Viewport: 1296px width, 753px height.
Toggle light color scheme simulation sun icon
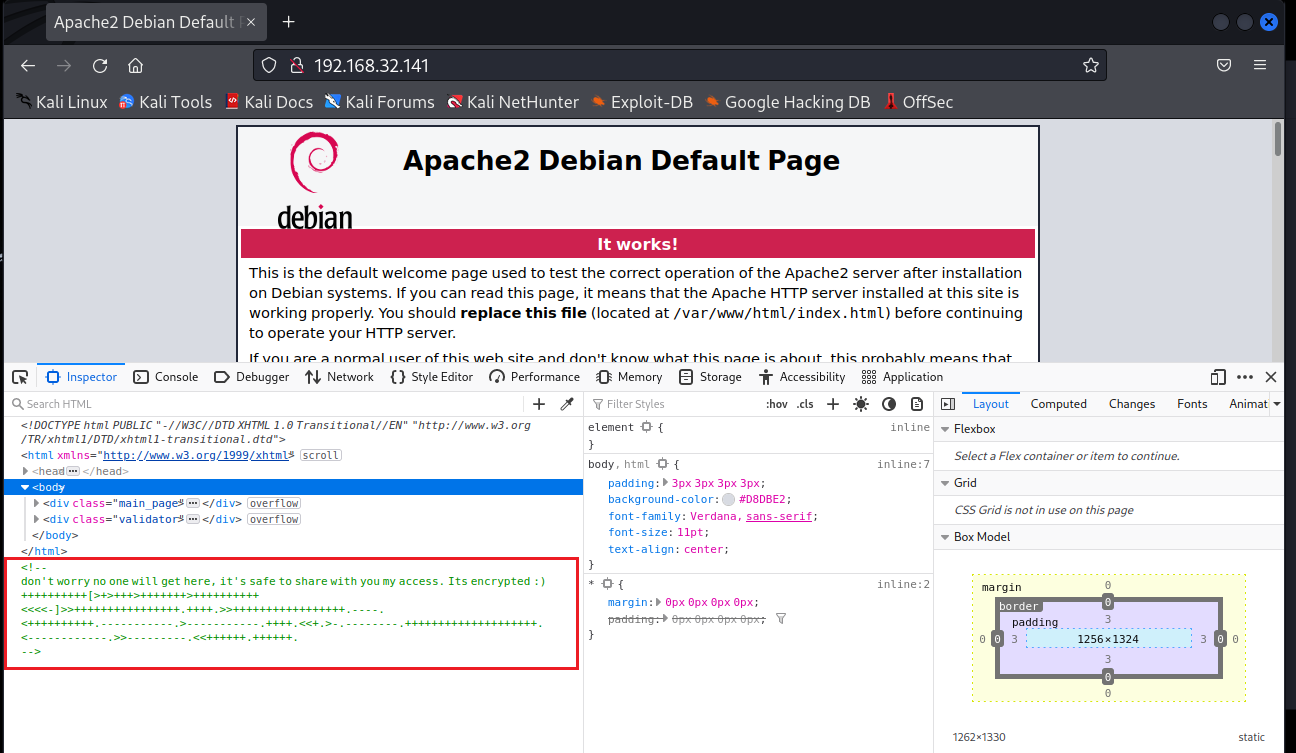[861, 404]
